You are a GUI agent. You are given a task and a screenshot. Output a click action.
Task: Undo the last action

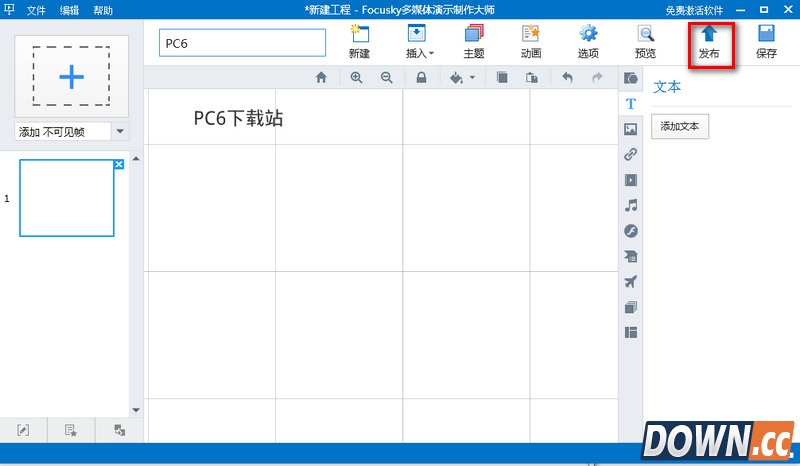567,78
